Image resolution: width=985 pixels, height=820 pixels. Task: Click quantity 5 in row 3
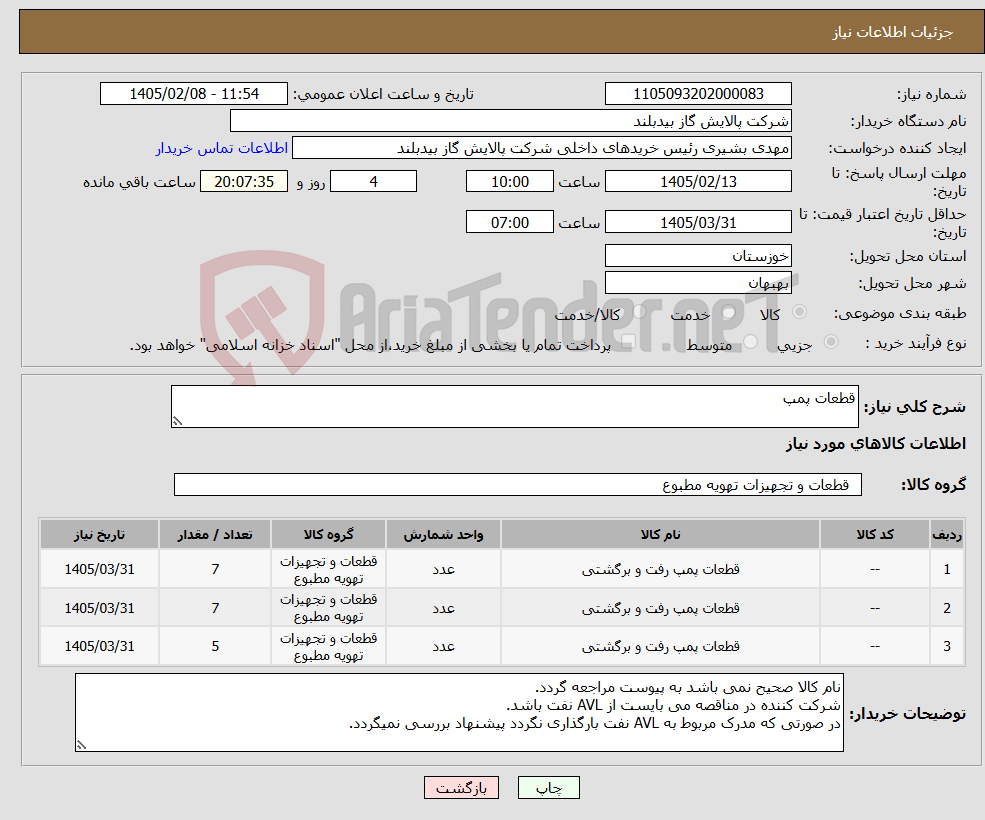(x=215, y=646)
